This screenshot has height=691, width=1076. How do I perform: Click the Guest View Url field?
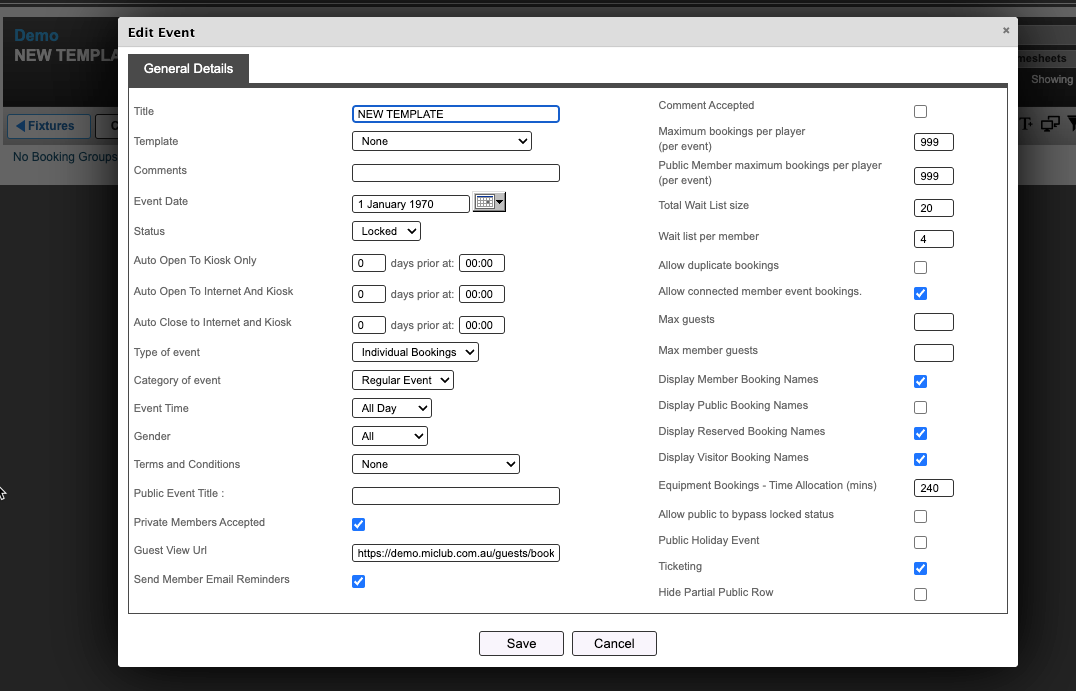(x=456, y=553)
